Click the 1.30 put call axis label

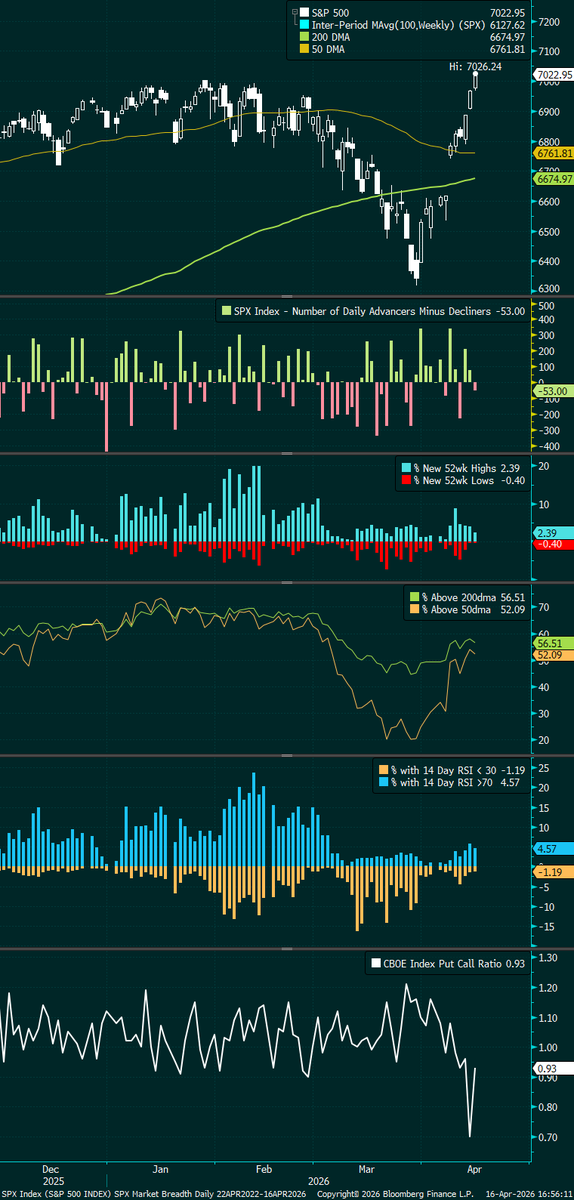[x=548, y=957]
